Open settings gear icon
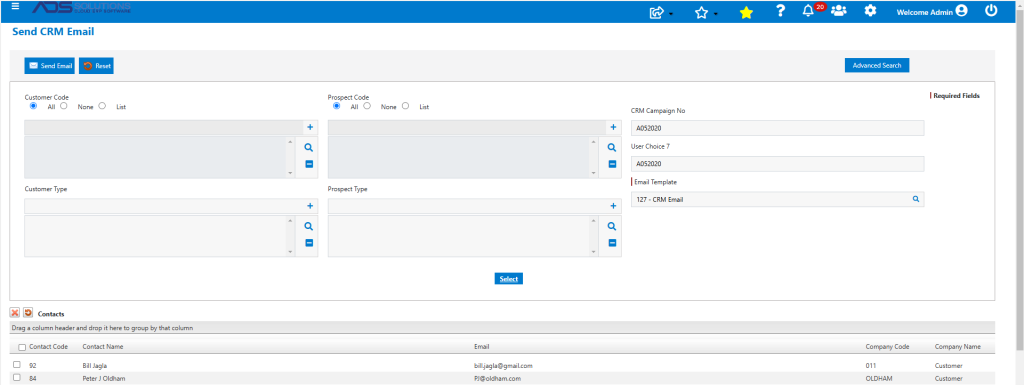1024x385 pixels. (870, 11)
